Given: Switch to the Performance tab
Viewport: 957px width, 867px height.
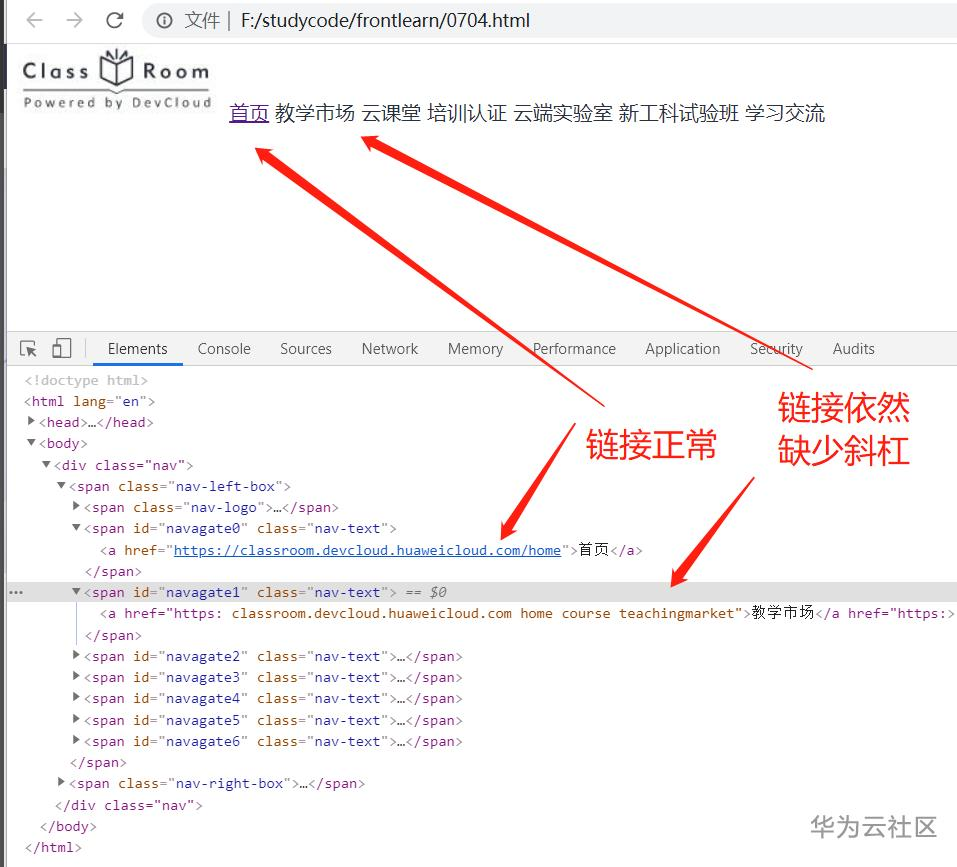Looking at the screenshot, I should point(574,349).
